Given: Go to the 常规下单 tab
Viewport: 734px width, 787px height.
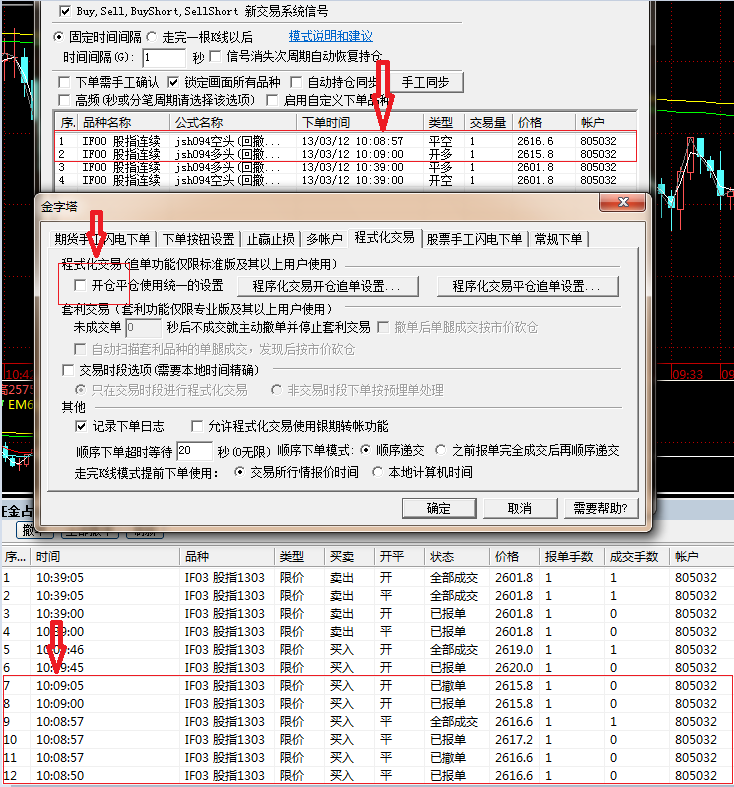Looking at the screenshot, I should pyautogui.click(x=559, y=239).
